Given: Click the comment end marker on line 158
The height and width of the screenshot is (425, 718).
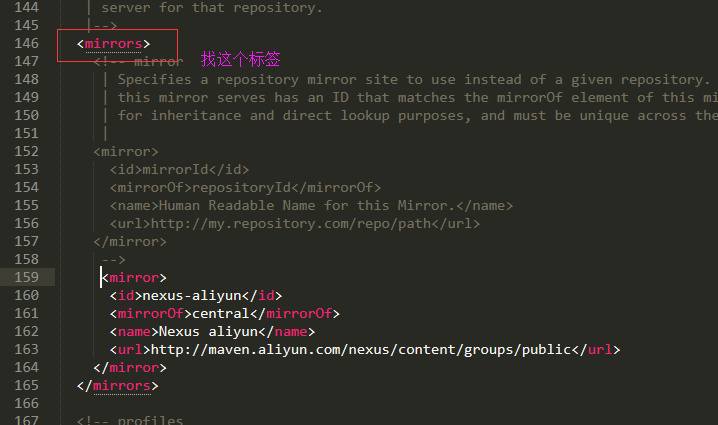Looking at the screenshot, I should tap(114, 260).
